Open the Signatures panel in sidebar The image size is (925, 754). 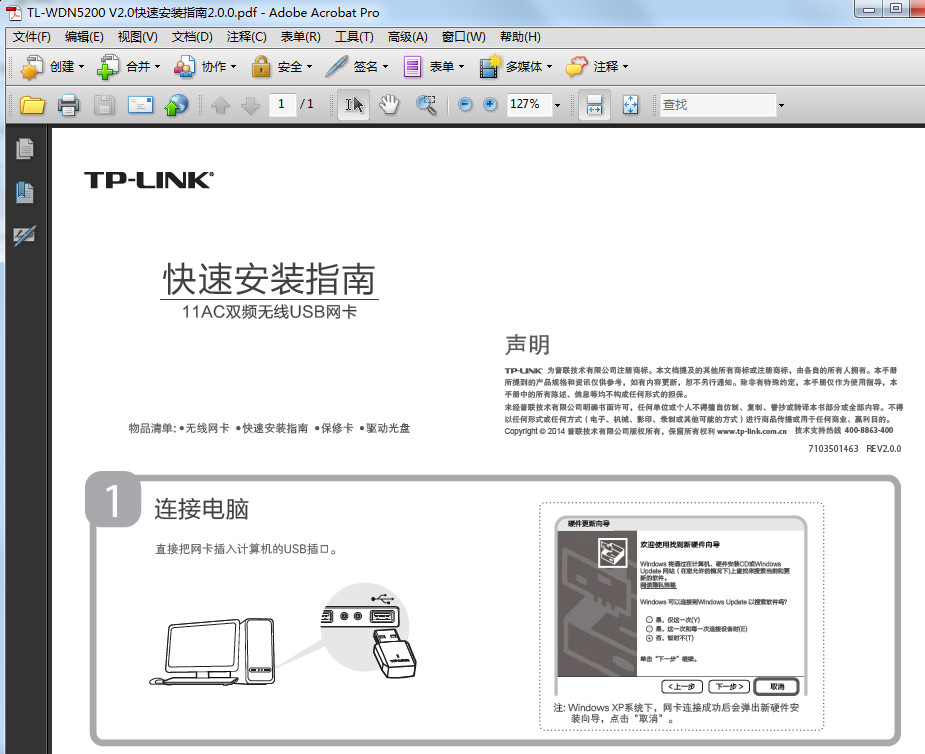(25, 236)
